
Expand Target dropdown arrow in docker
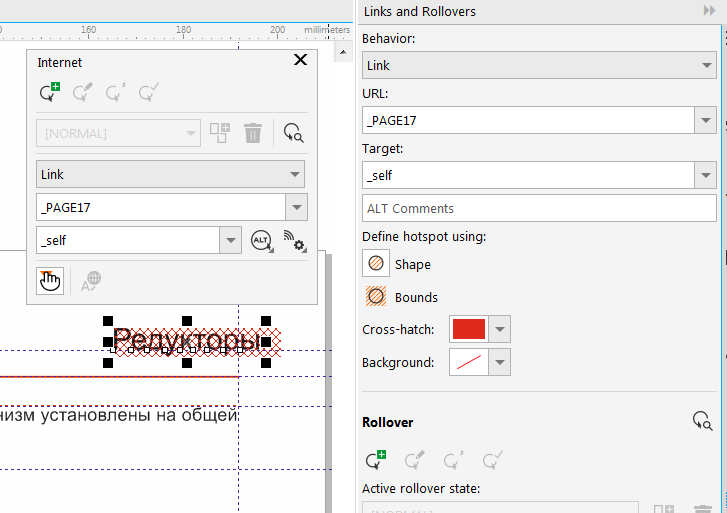706,175
